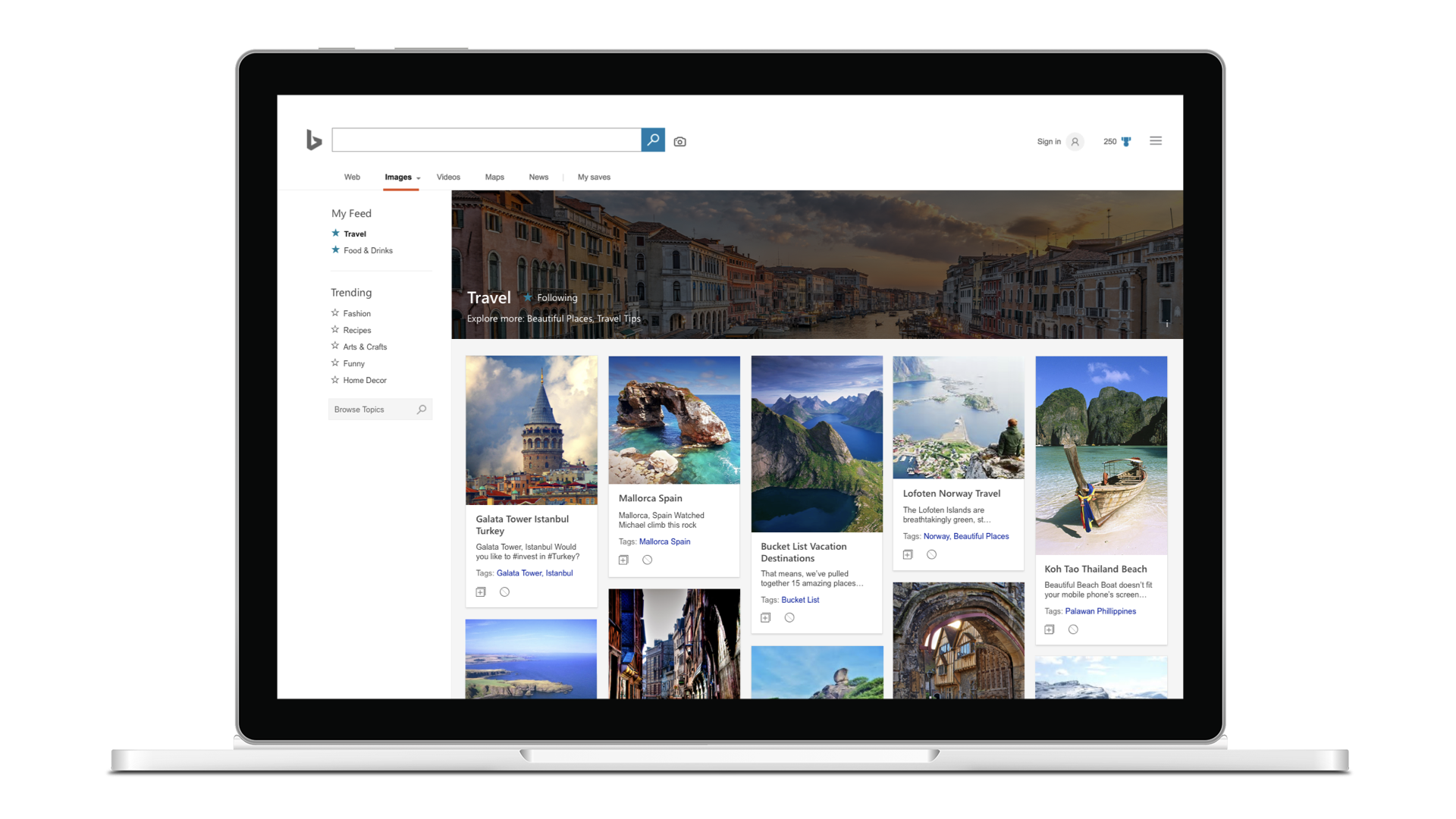This screenshot has height=819, width=1456.
Task: Hide the Mallorca Spain card
Action: (647, 560)
